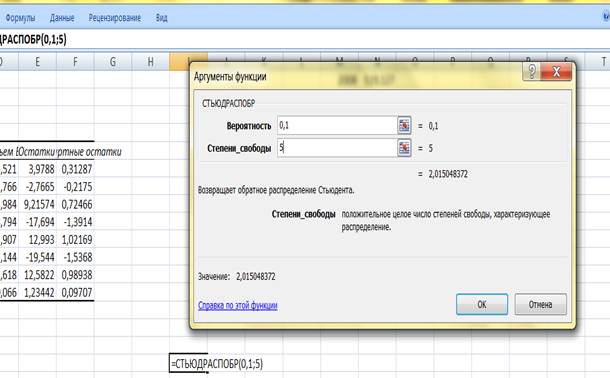Cancel the dialog with Отмена button
The height and width of the screenshot is (378, 610).
[x=540, y=304]
